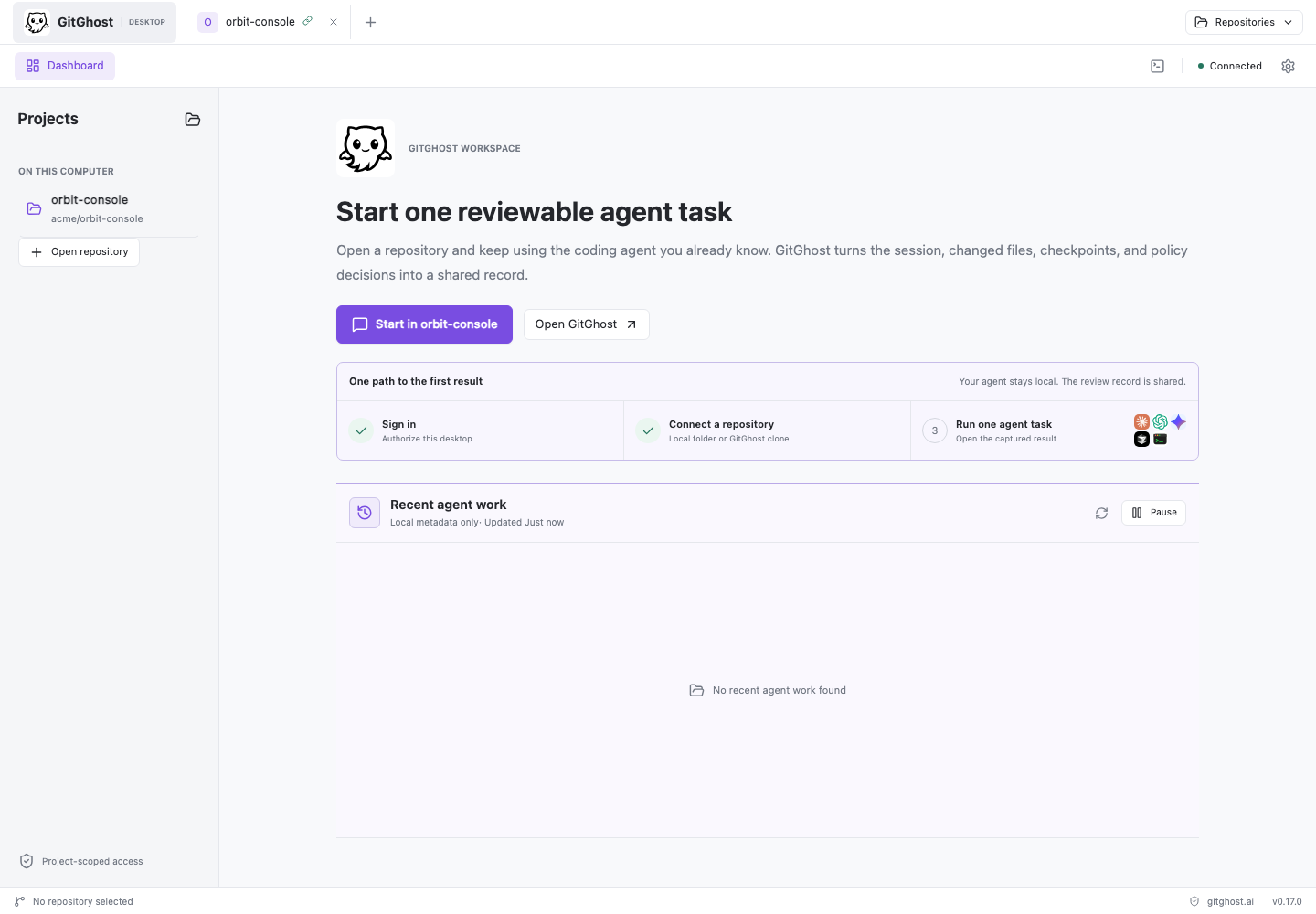Click the Open GitGhost external link button

tap(587, 324)
